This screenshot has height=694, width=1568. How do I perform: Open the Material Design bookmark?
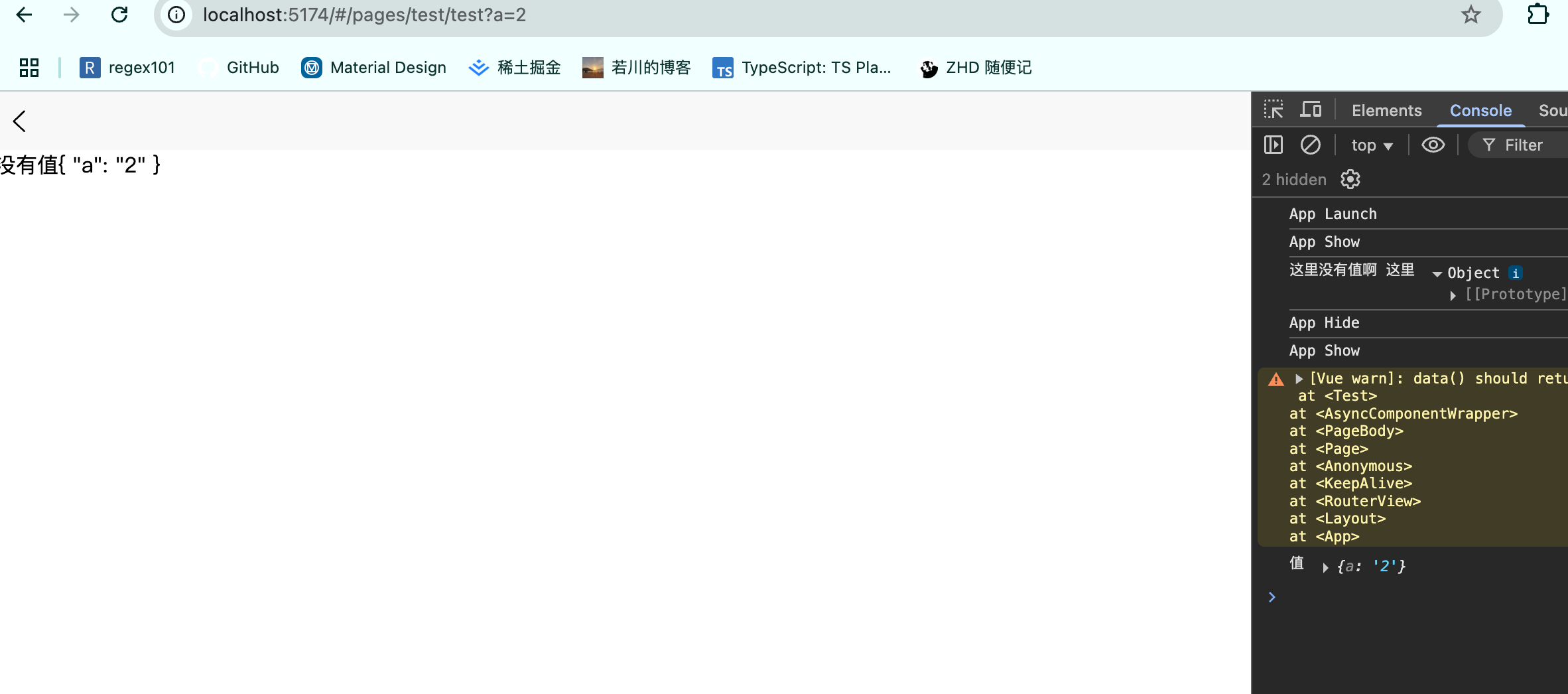pos(373,68)
